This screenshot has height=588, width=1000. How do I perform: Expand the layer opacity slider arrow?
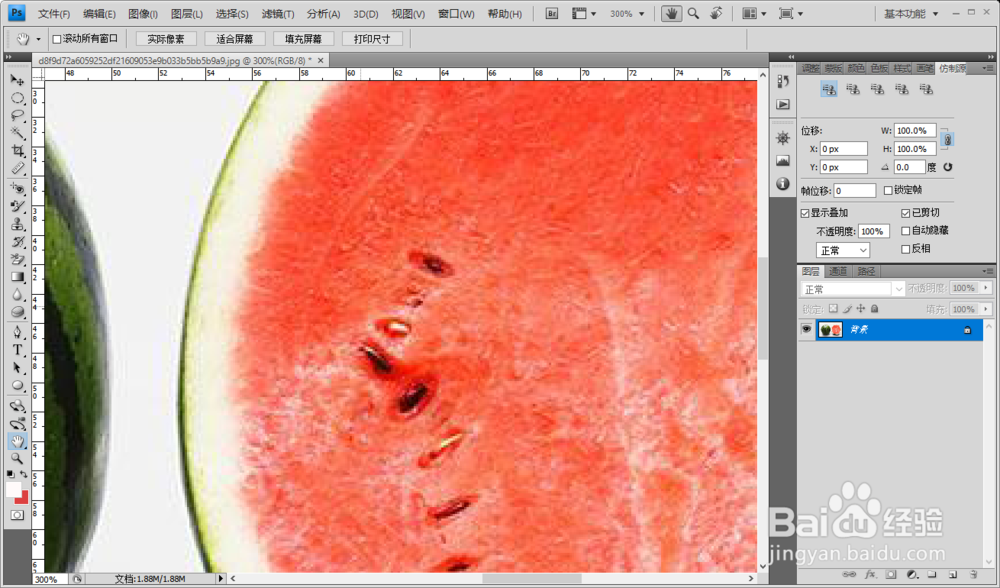point(986,288)
